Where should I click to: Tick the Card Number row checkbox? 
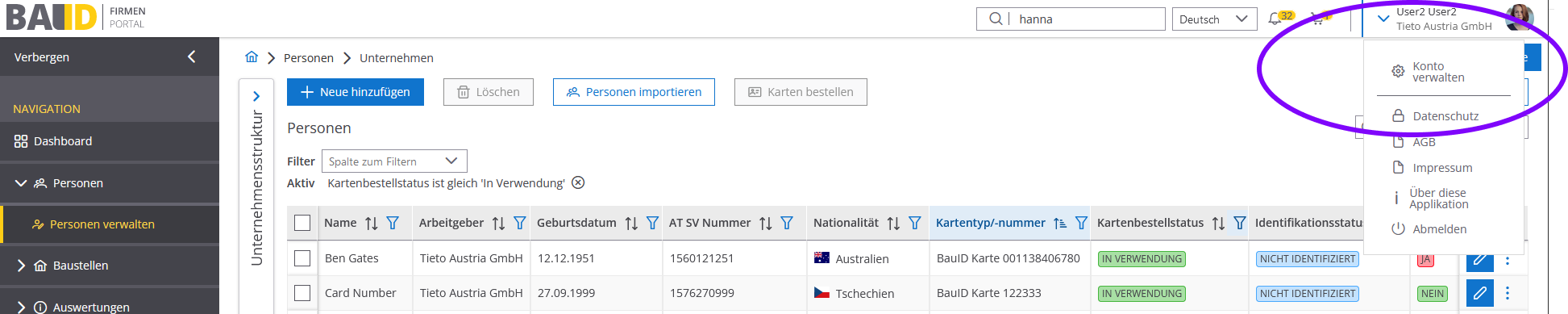(x=302, y=293)
